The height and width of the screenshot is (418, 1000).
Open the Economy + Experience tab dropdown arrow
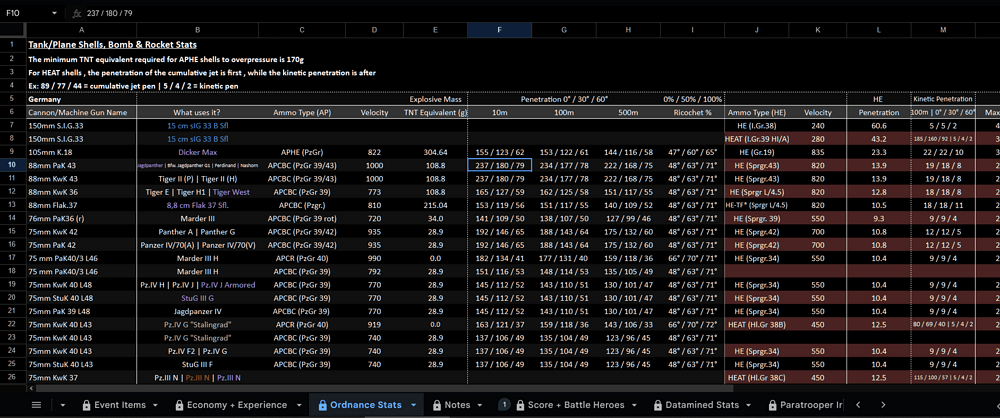(x=299, y=405)
